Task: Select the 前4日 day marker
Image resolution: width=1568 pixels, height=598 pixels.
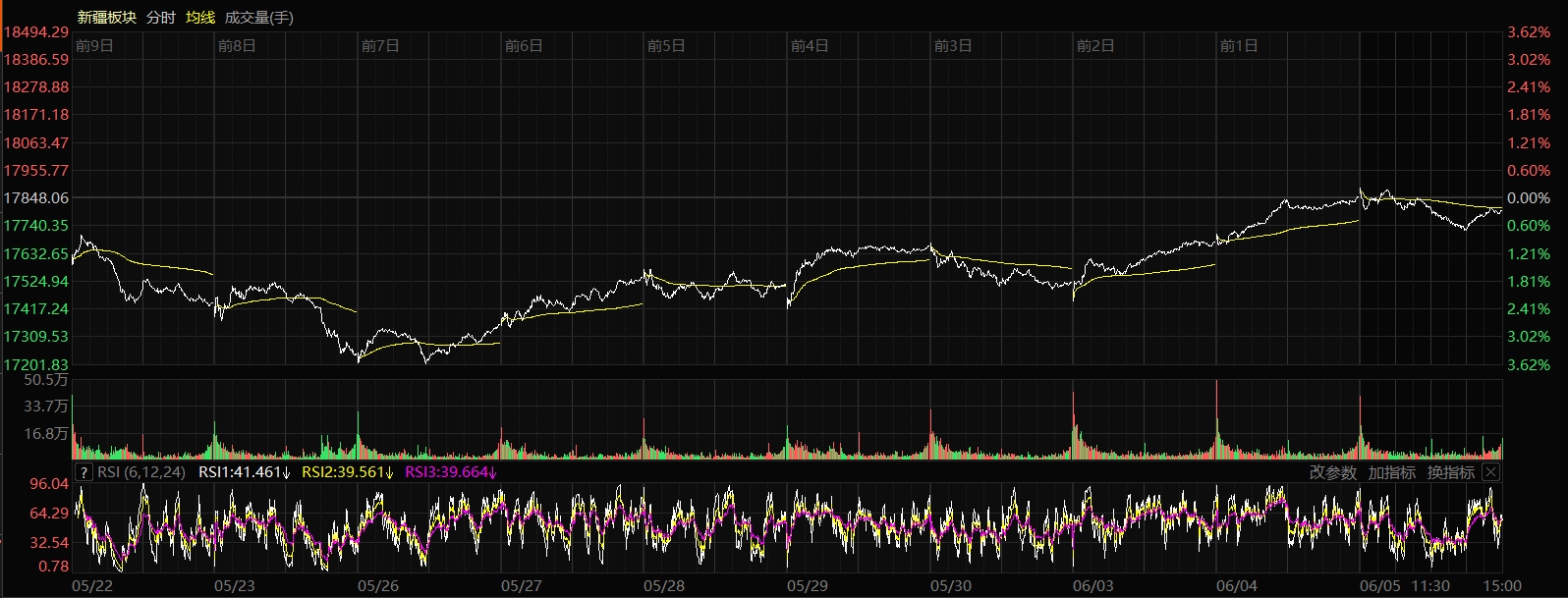Action: point(810,46)
